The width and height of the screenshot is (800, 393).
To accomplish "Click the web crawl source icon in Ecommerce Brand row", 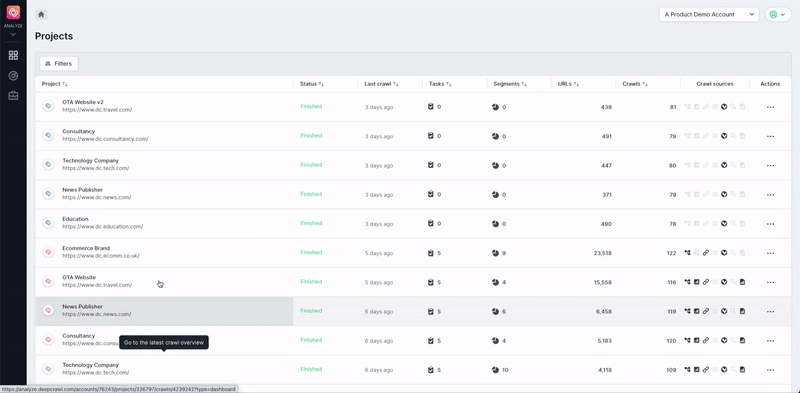I will coord(724,253).
